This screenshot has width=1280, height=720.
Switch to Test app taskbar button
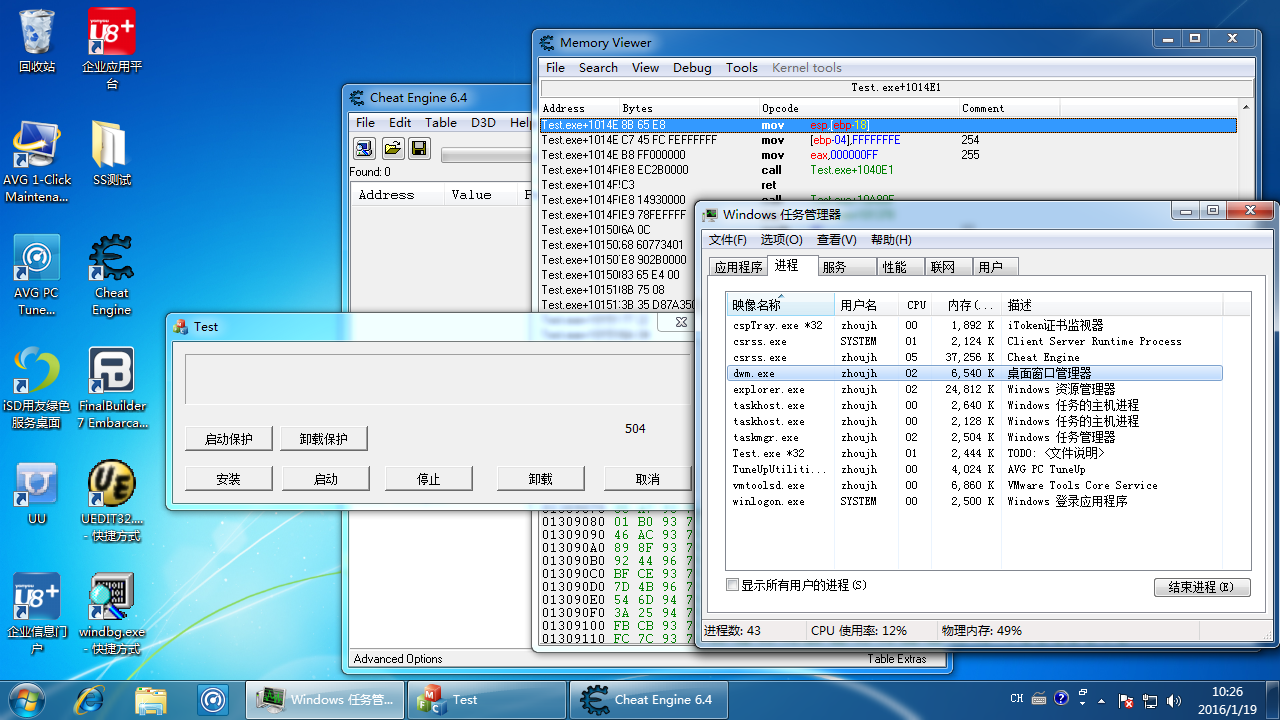point(488,700)
